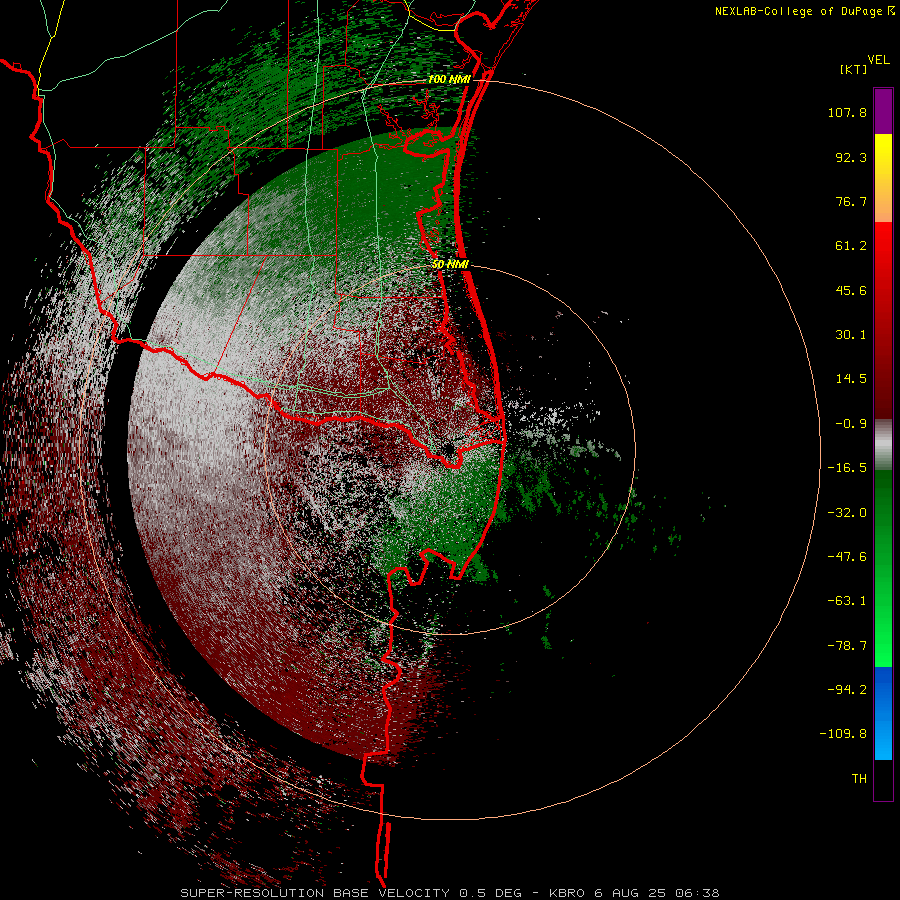
Task: Select the -78.7 velocity scale value
Action: (x=847, y=646)
